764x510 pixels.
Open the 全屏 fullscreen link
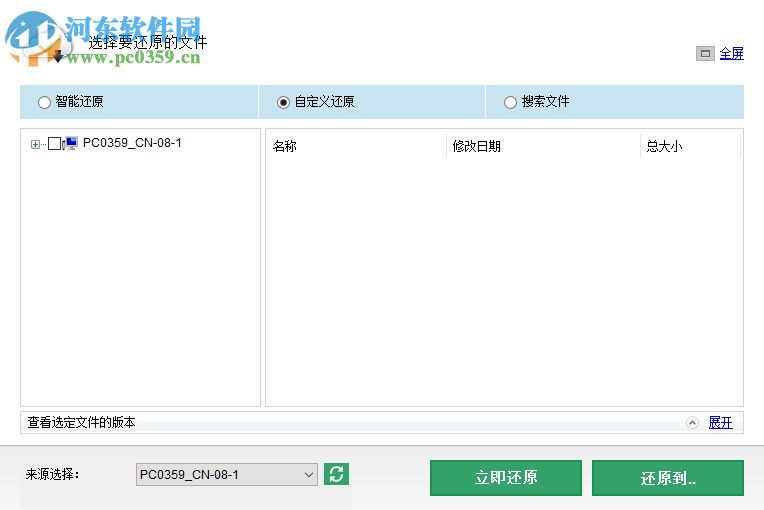[x=731, y=54]
